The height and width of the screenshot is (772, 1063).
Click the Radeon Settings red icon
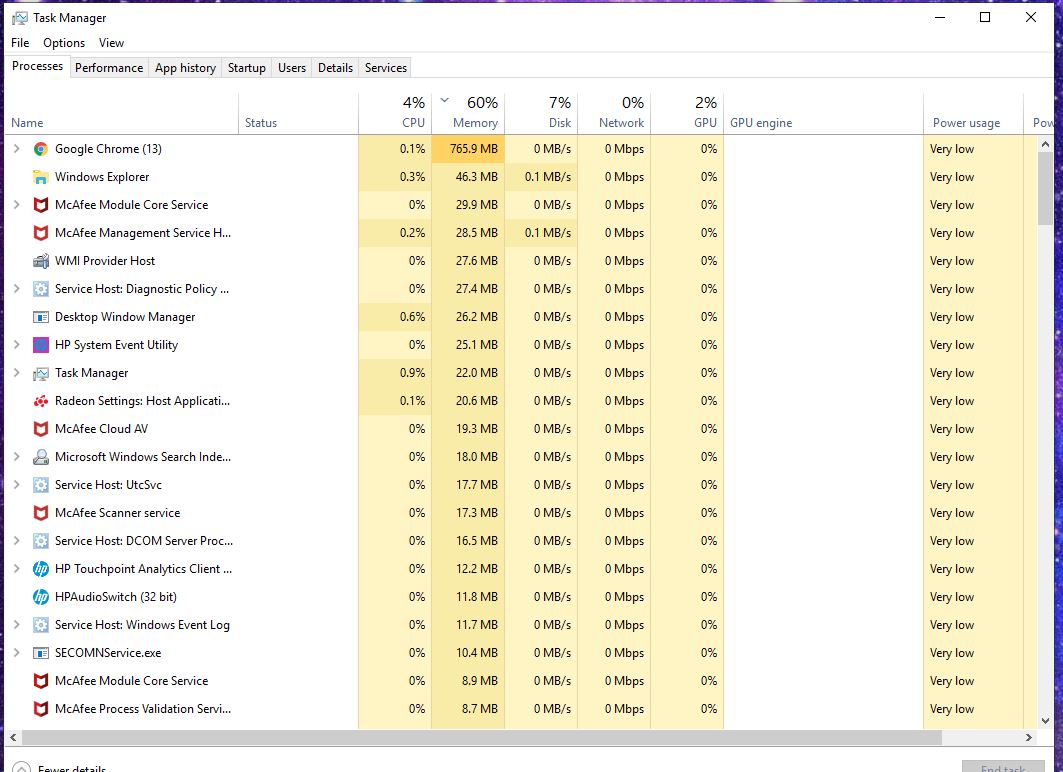coord(41,401)
